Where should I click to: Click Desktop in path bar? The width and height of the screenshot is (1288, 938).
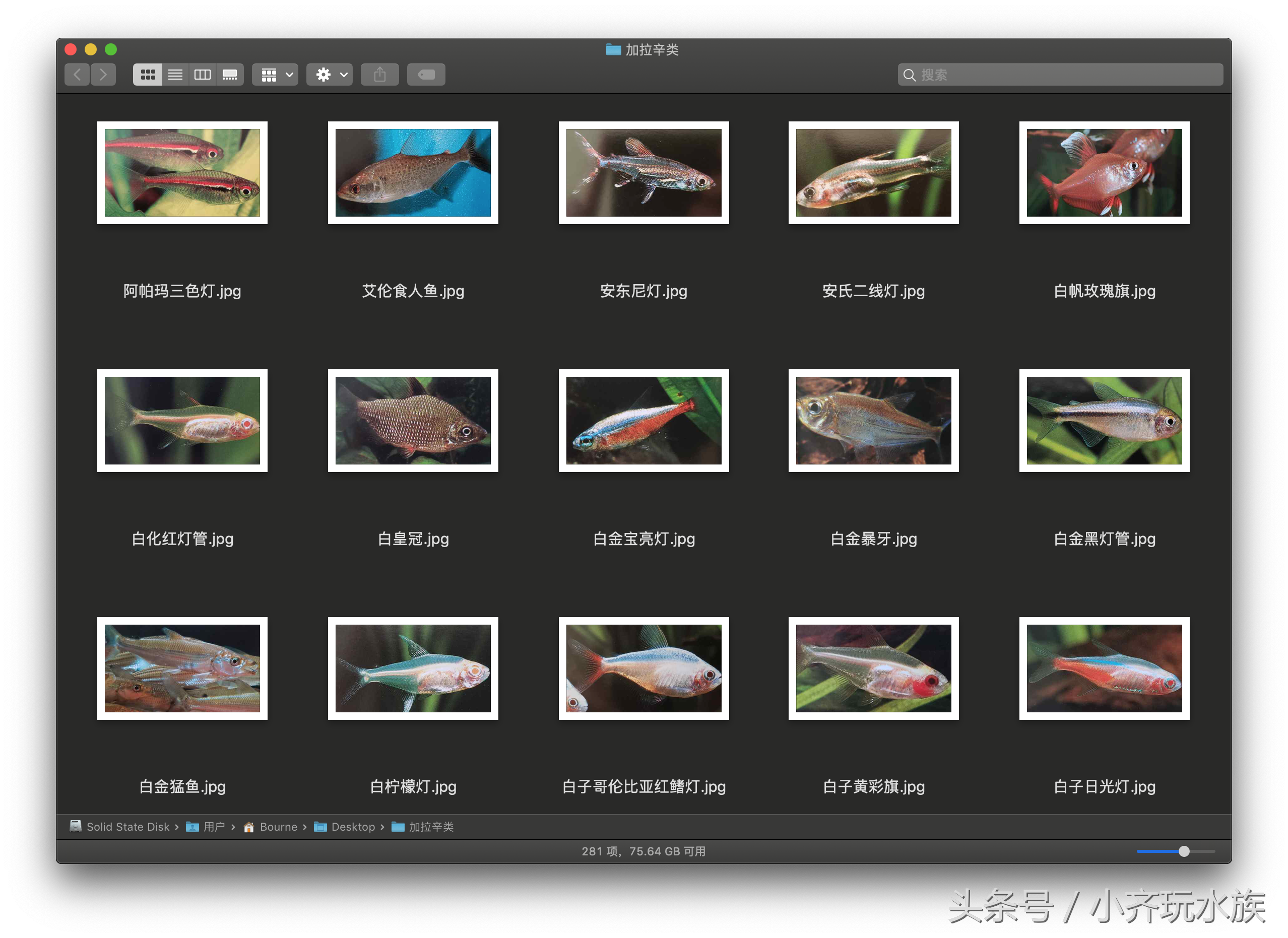point(345,827)
